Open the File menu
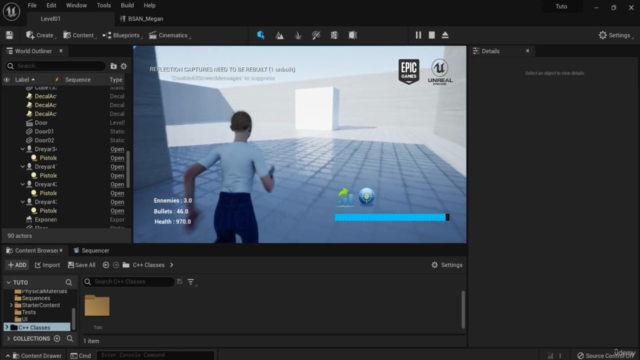The width and height of the screenshot is (640, 360). 32,5
